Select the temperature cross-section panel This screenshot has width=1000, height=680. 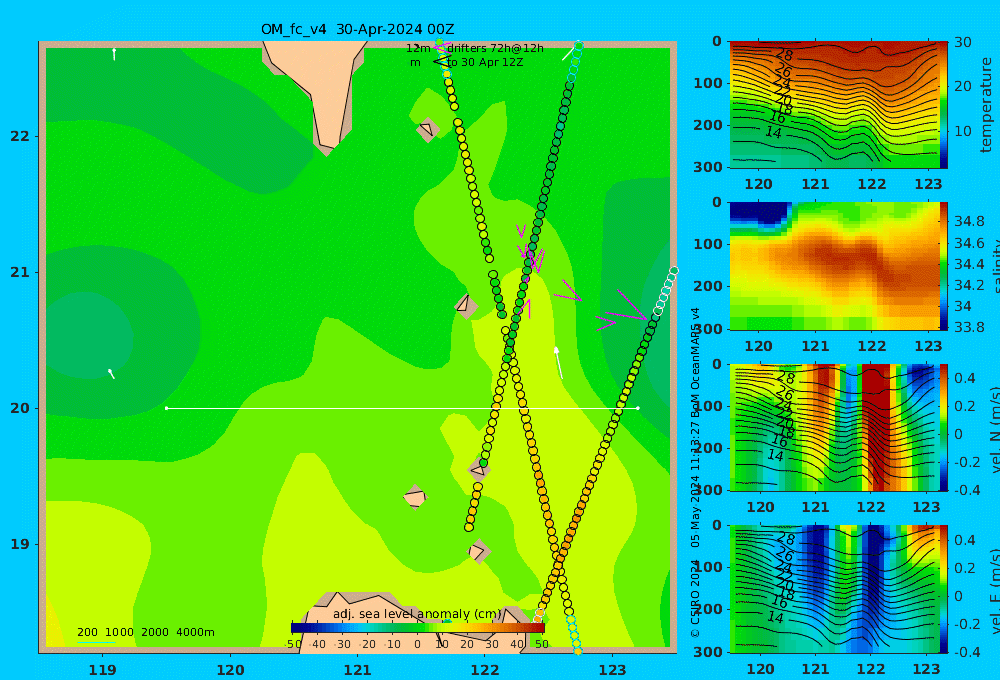pyautogui.click(x=834, y=105)
